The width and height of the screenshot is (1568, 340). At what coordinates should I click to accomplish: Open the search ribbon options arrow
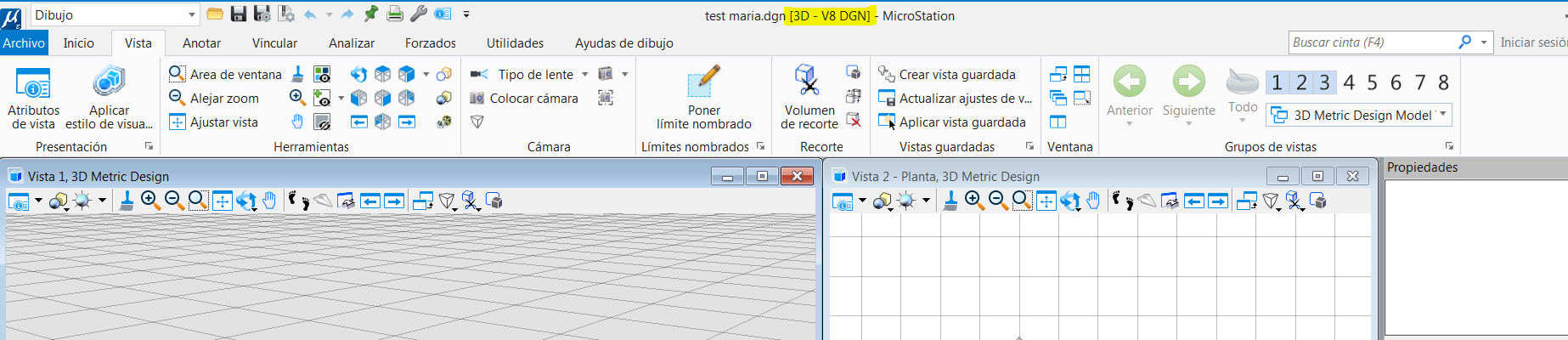(x=1484, y=42)
